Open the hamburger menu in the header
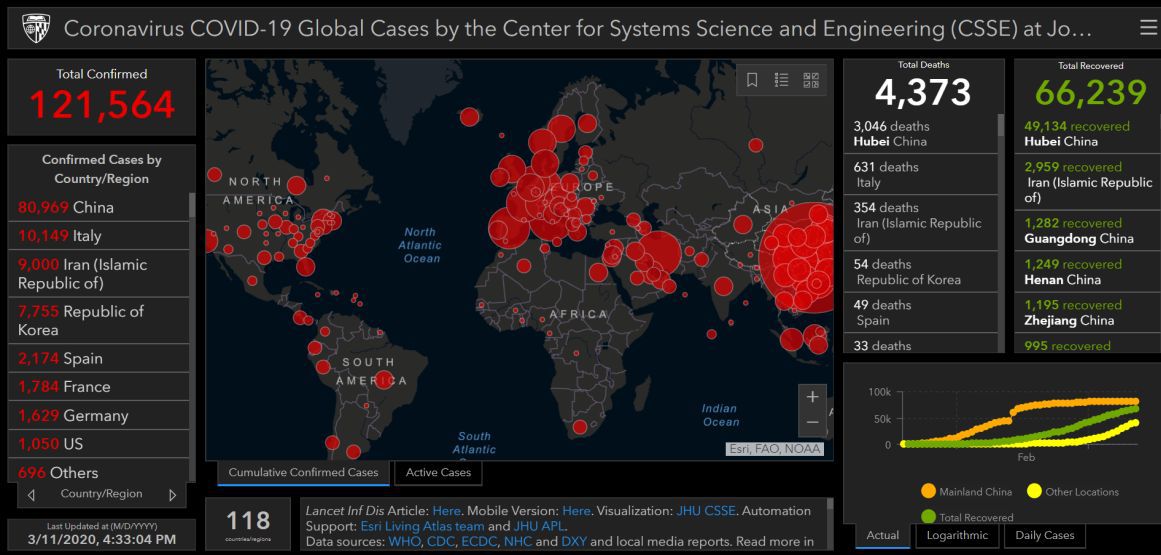Image resolution: width=1161 pixels, height=555 pixels. click(1147, 27)
